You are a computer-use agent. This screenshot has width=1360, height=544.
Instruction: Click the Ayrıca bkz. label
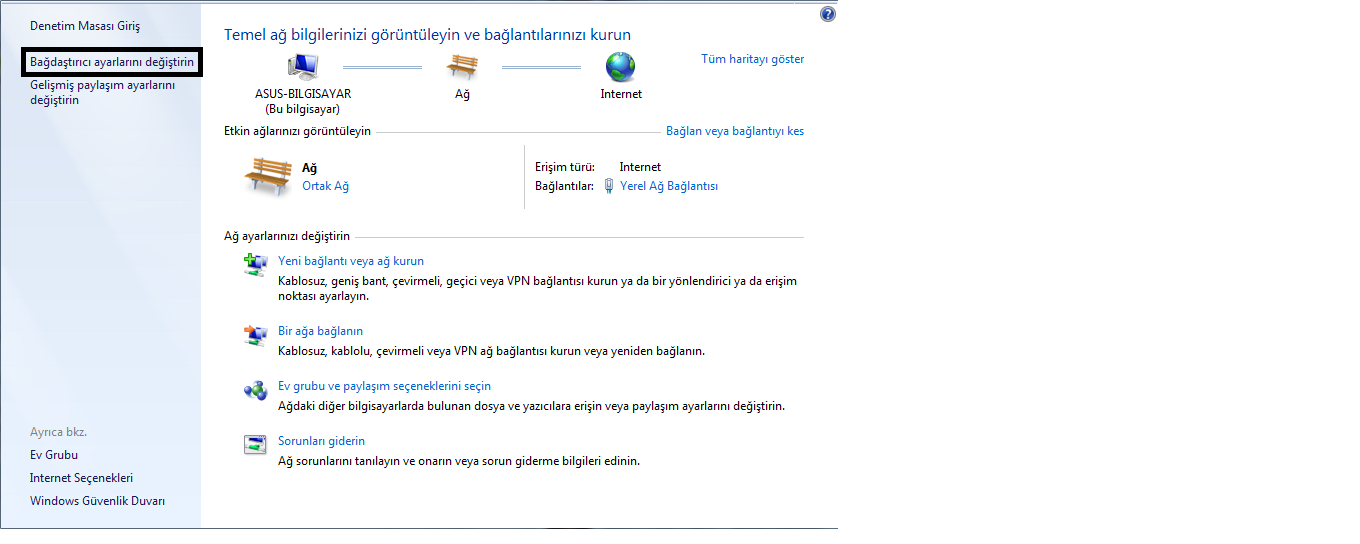(x=58, y=432)
